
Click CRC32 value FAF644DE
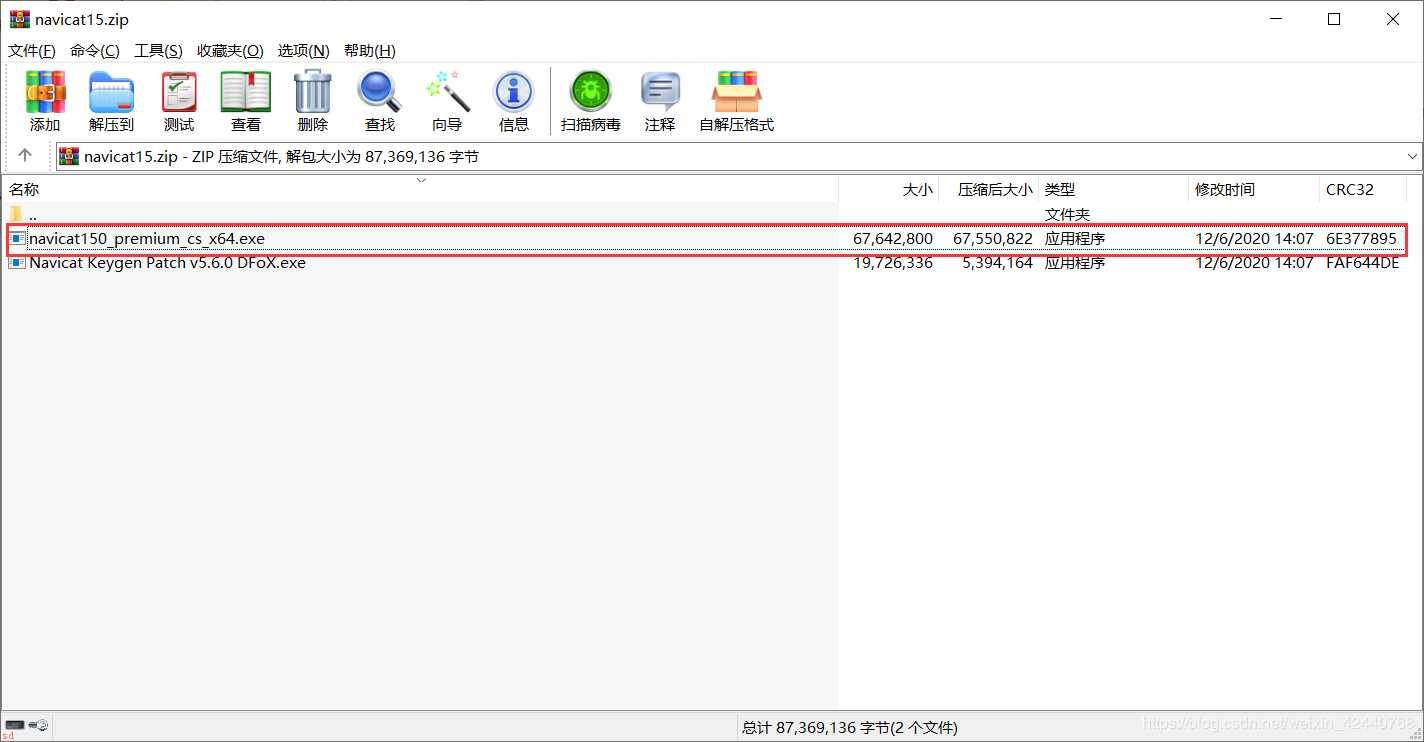click(1362, 263)
